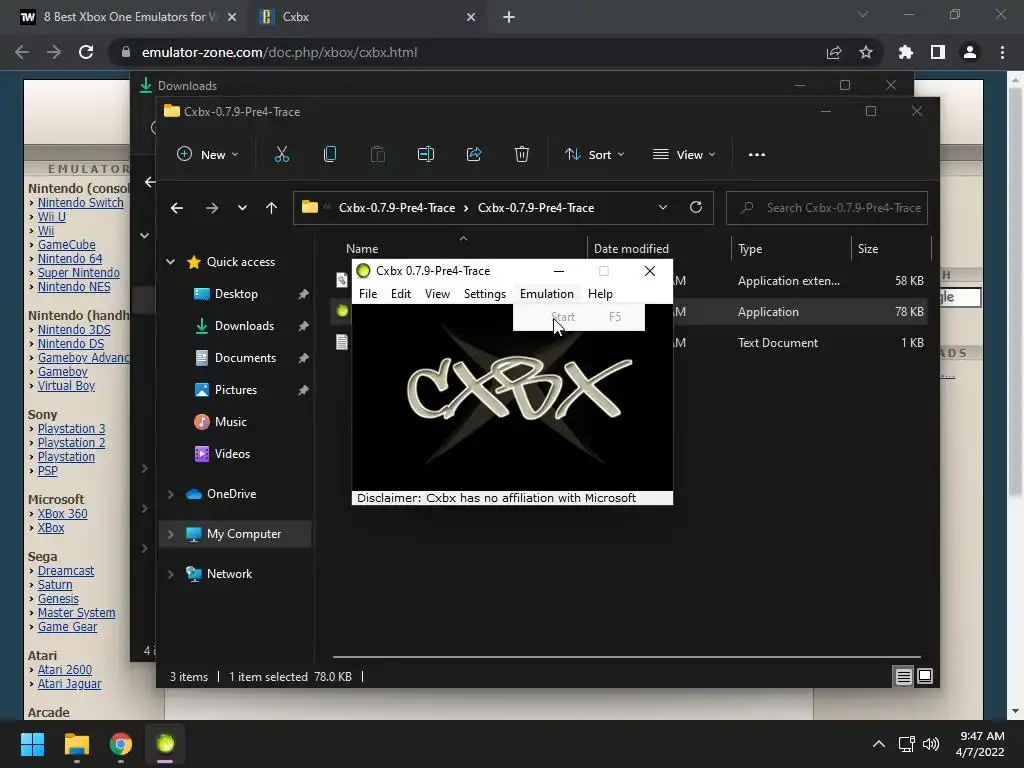
Task: Click the Paste clipboard icon in Explorer toolbar
Action: (377, 155)
